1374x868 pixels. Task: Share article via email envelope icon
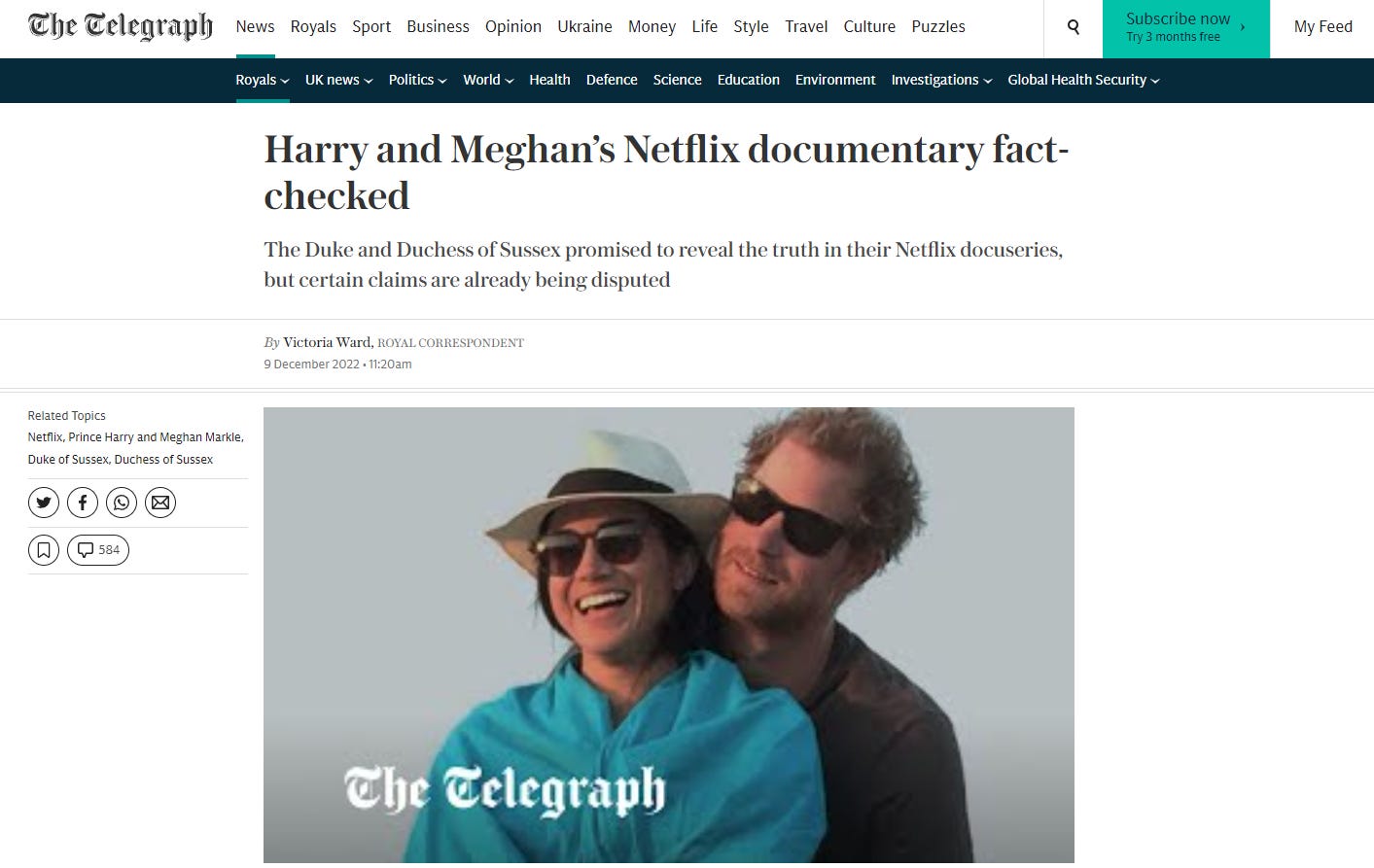[x=160, y=503]
